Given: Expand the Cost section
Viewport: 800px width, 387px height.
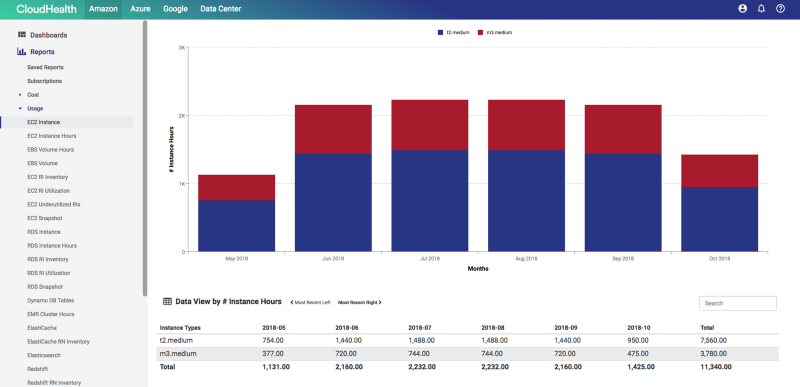Looking at the screenshot, I should [20, 95].
